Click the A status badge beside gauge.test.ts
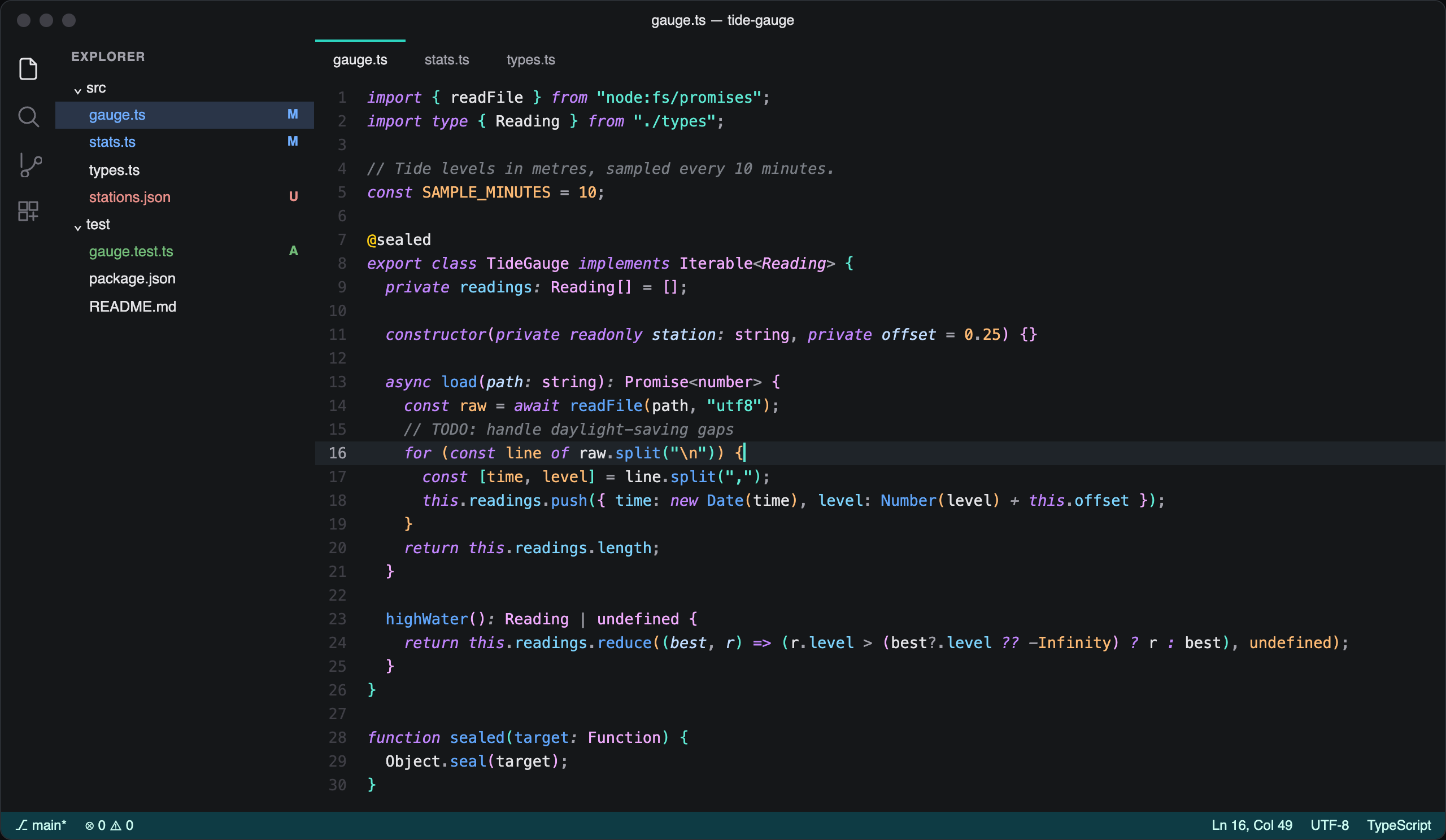 pyautogui.click(x=293, y=251)
